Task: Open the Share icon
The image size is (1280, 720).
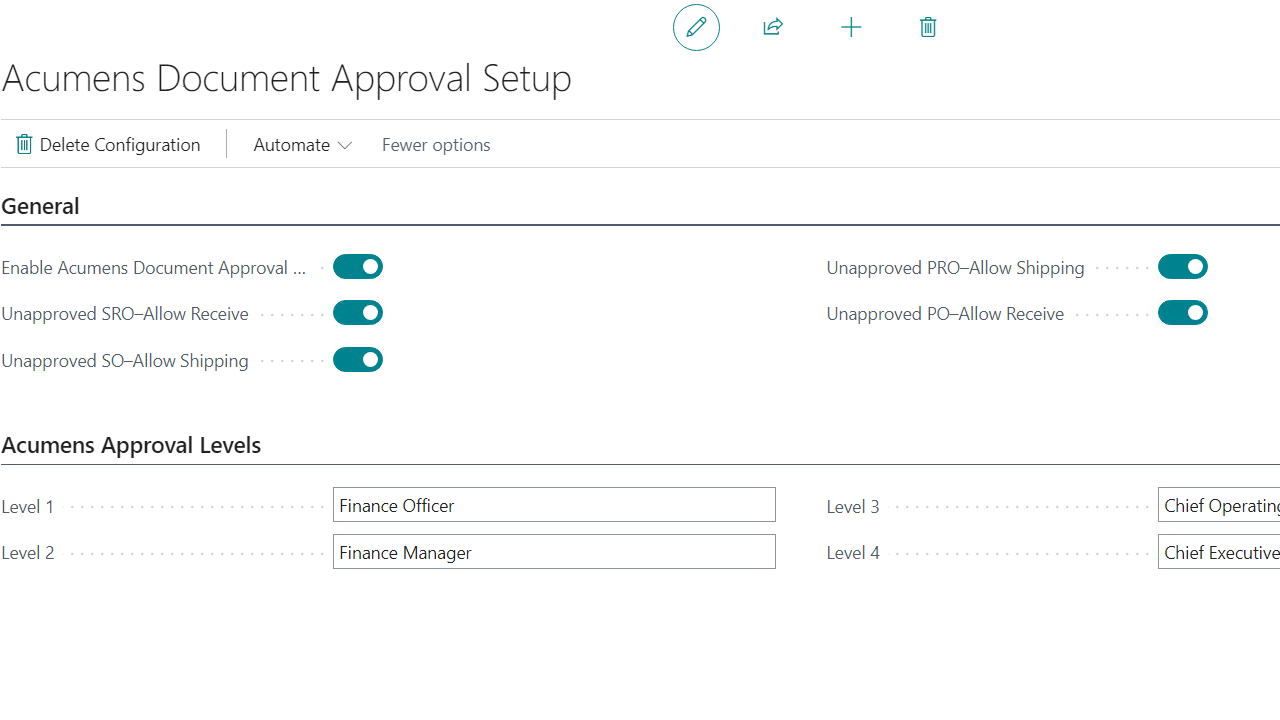Action: 773,27
